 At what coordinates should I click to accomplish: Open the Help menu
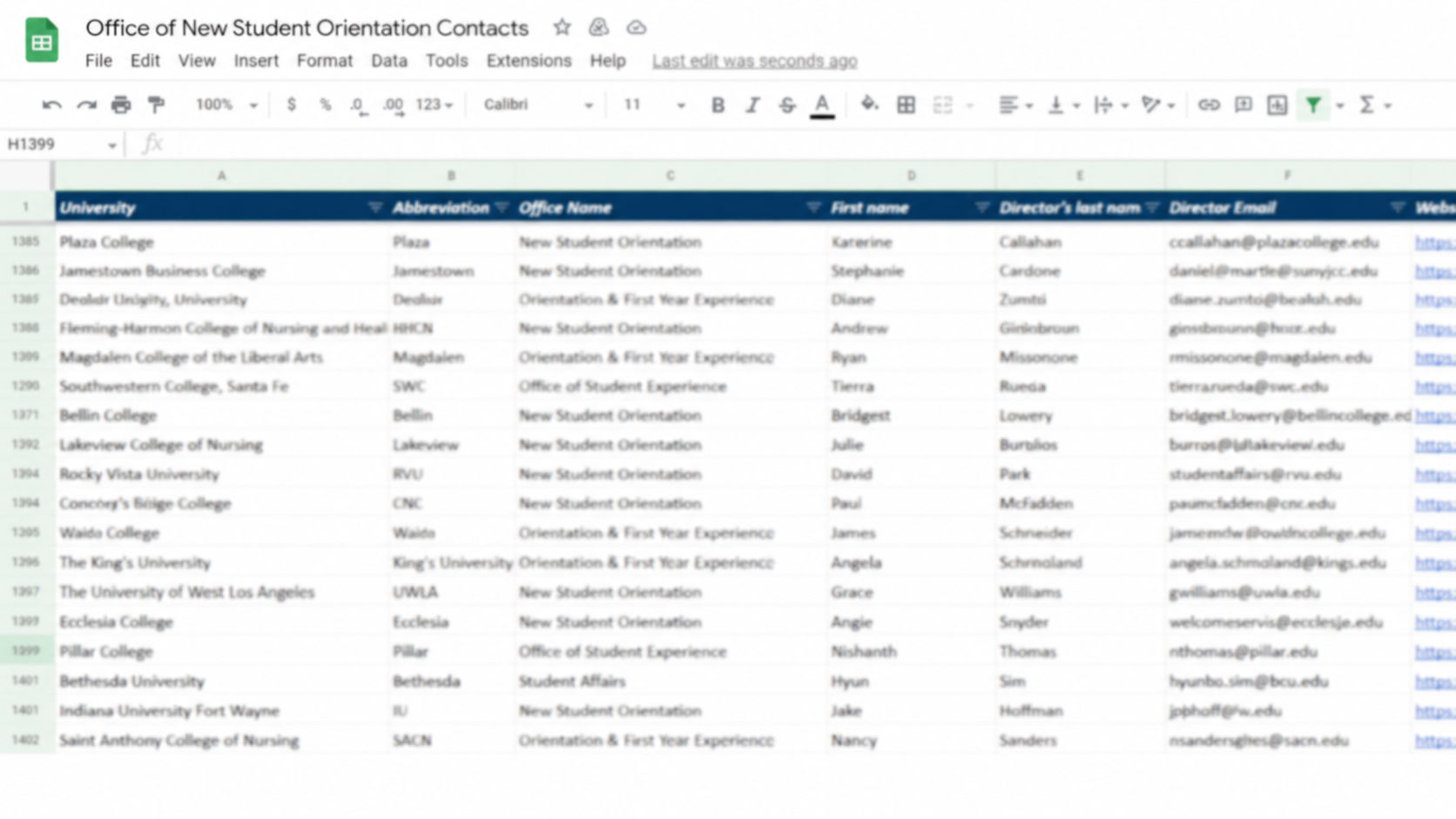coord(608,61)
